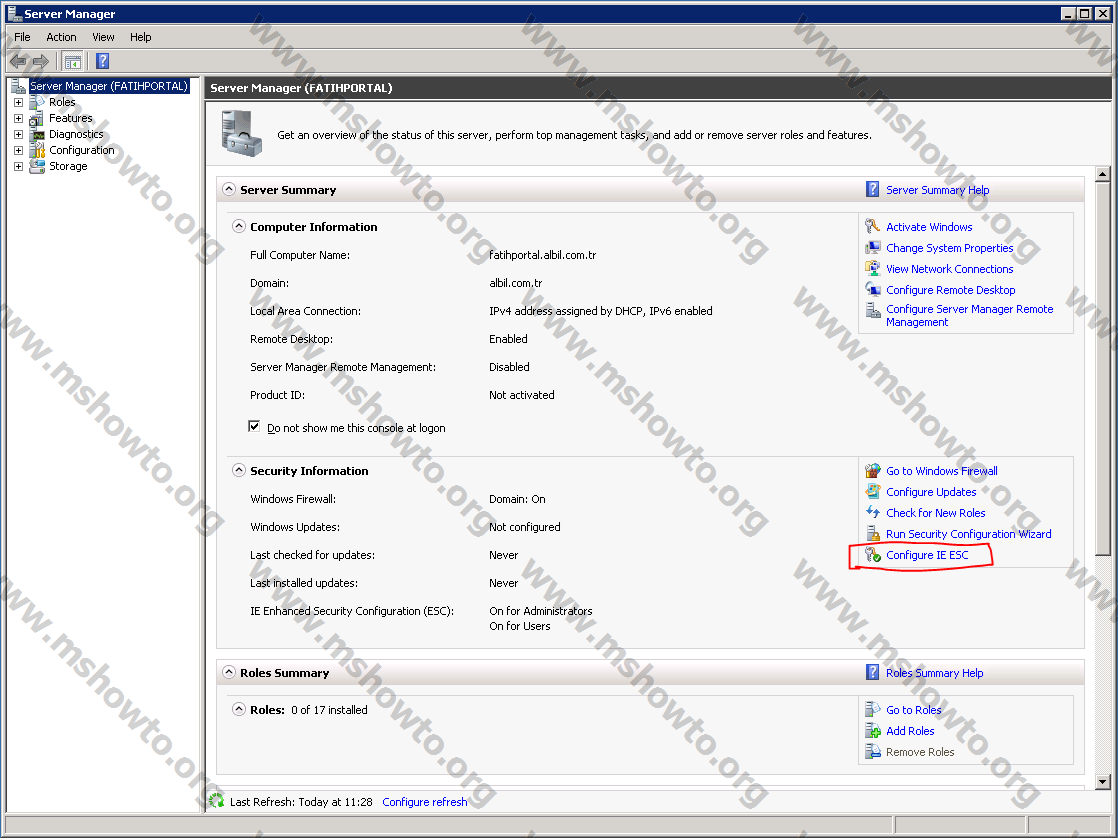The image size is (1118, 838).
Task: Expand the Diagnostics tree node
Action: coord(19,134)
